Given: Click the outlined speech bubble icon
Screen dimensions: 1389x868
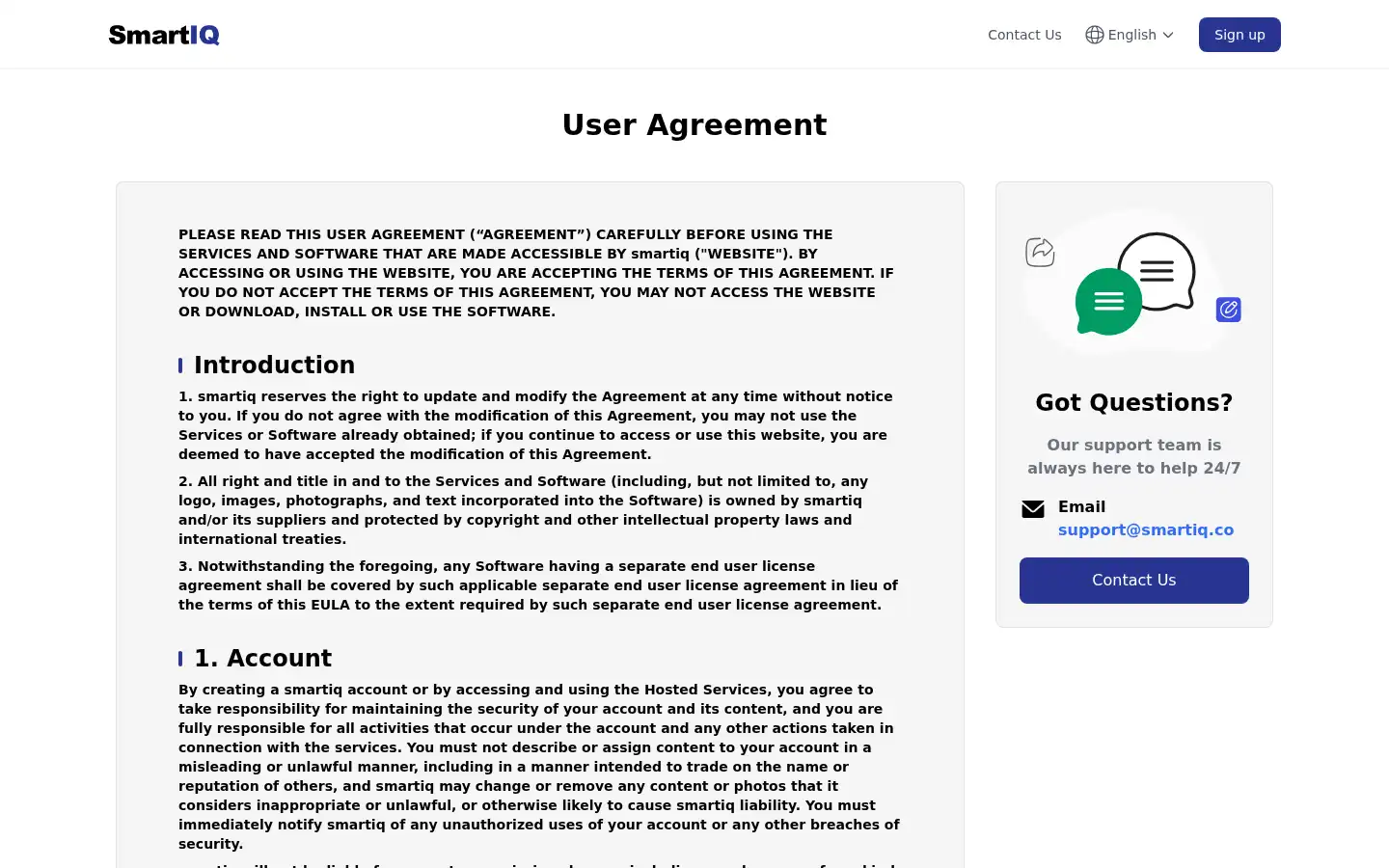Looking at the screenshot, I should [1157, 271].
